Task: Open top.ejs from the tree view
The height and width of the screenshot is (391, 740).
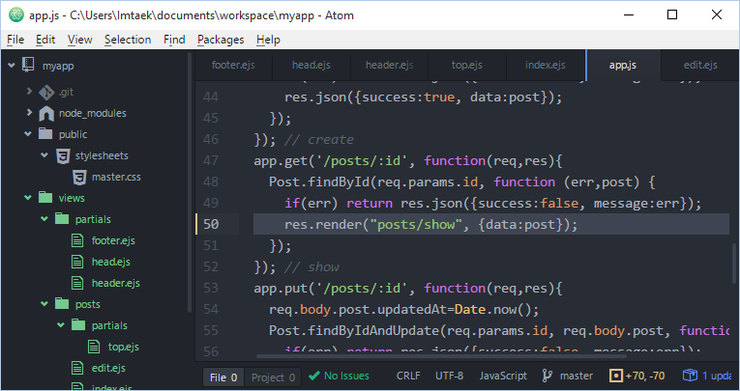Action: tap(123, 347)
